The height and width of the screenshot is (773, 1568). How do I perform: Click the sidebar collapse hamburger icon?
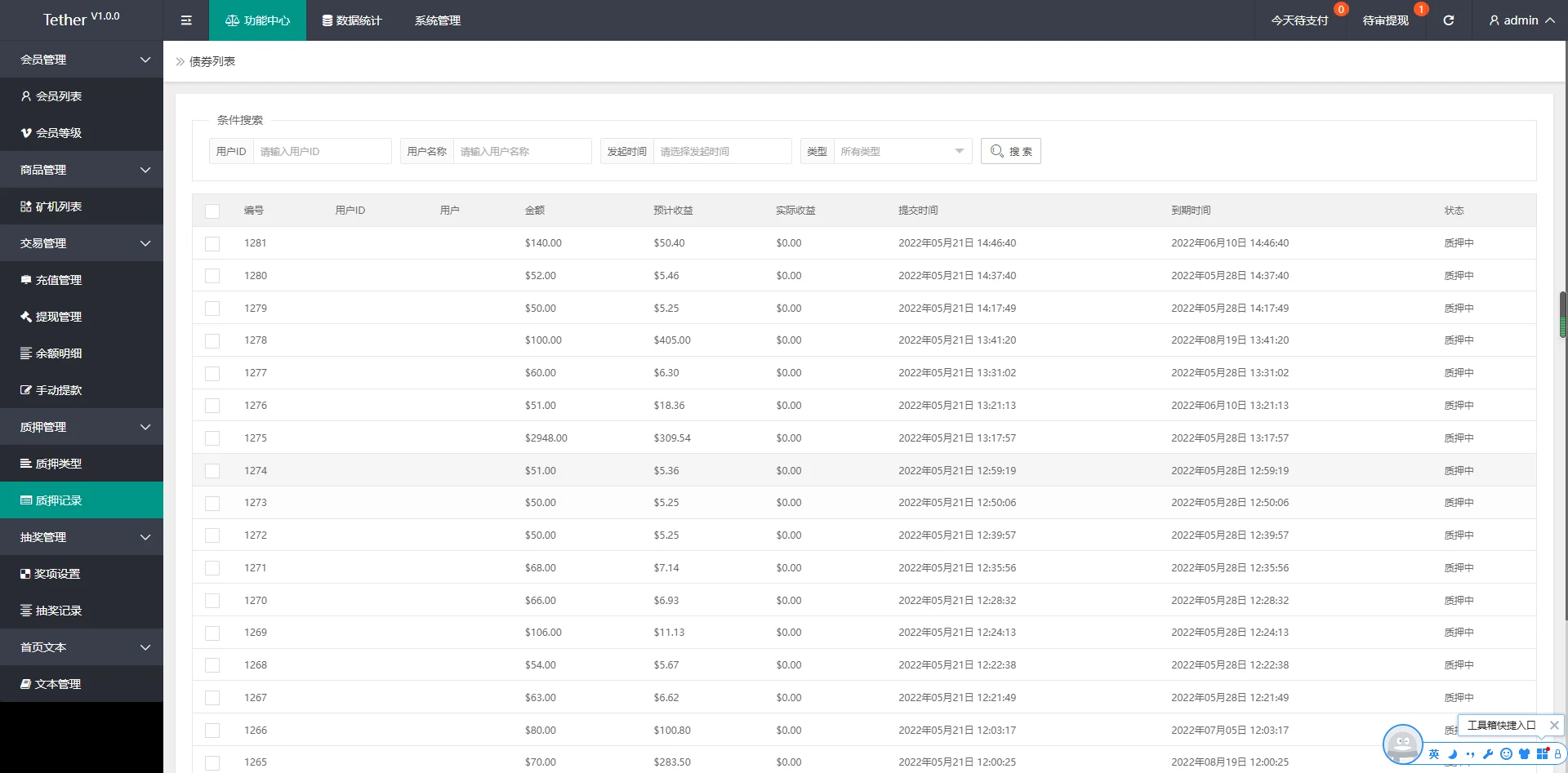click(x=186, y=20)
